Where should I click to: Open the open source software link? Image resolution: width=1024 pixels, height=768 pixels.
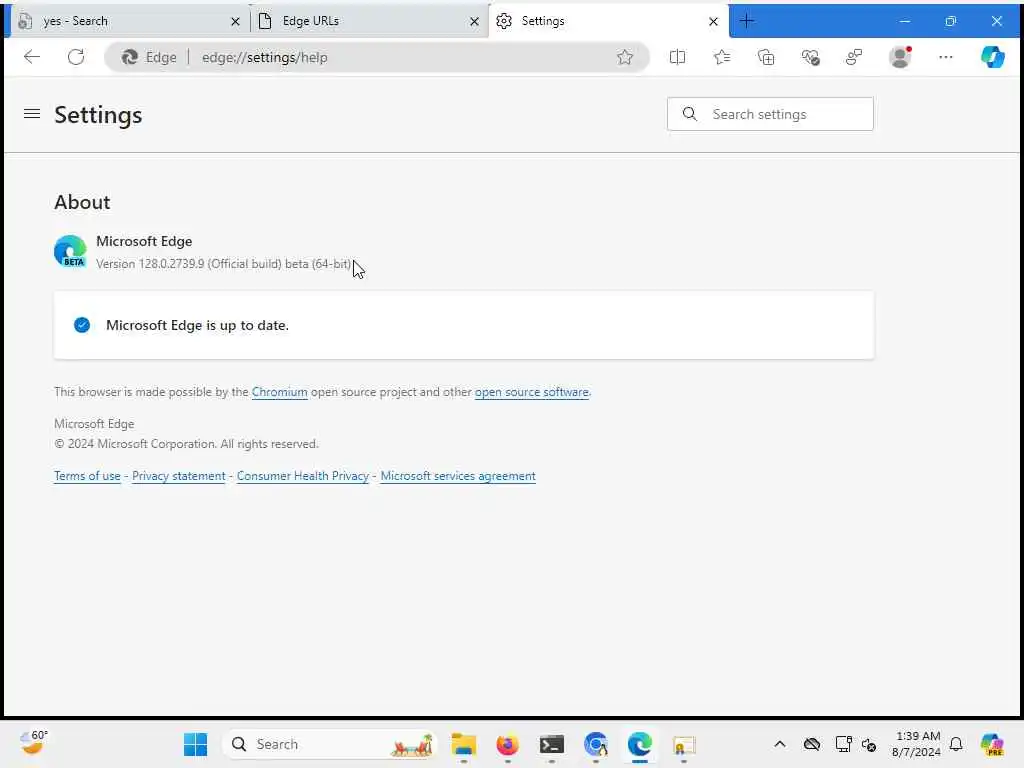click(532, 392)
